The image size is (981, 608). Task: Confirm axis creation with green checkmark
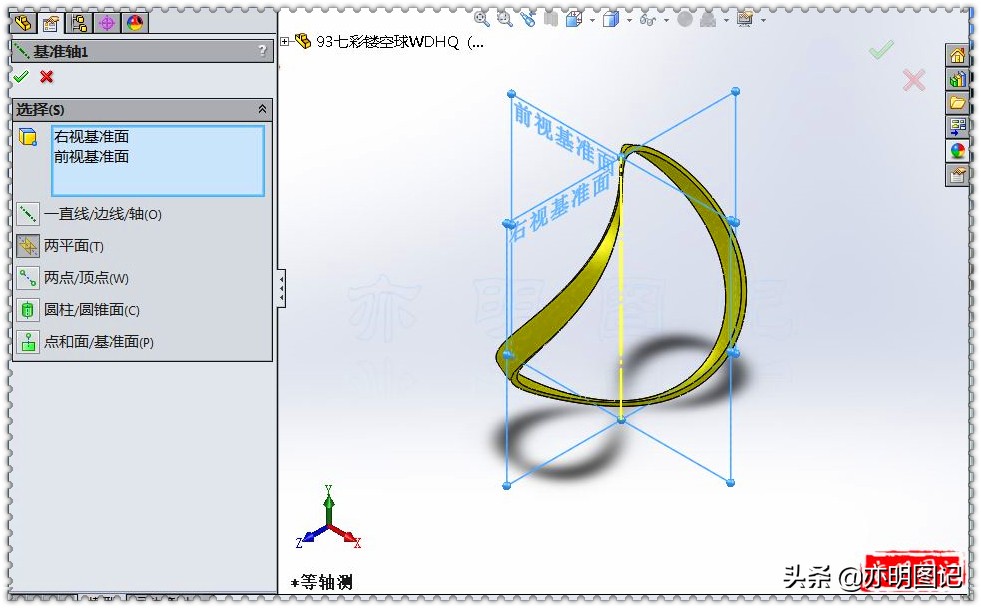22,75
